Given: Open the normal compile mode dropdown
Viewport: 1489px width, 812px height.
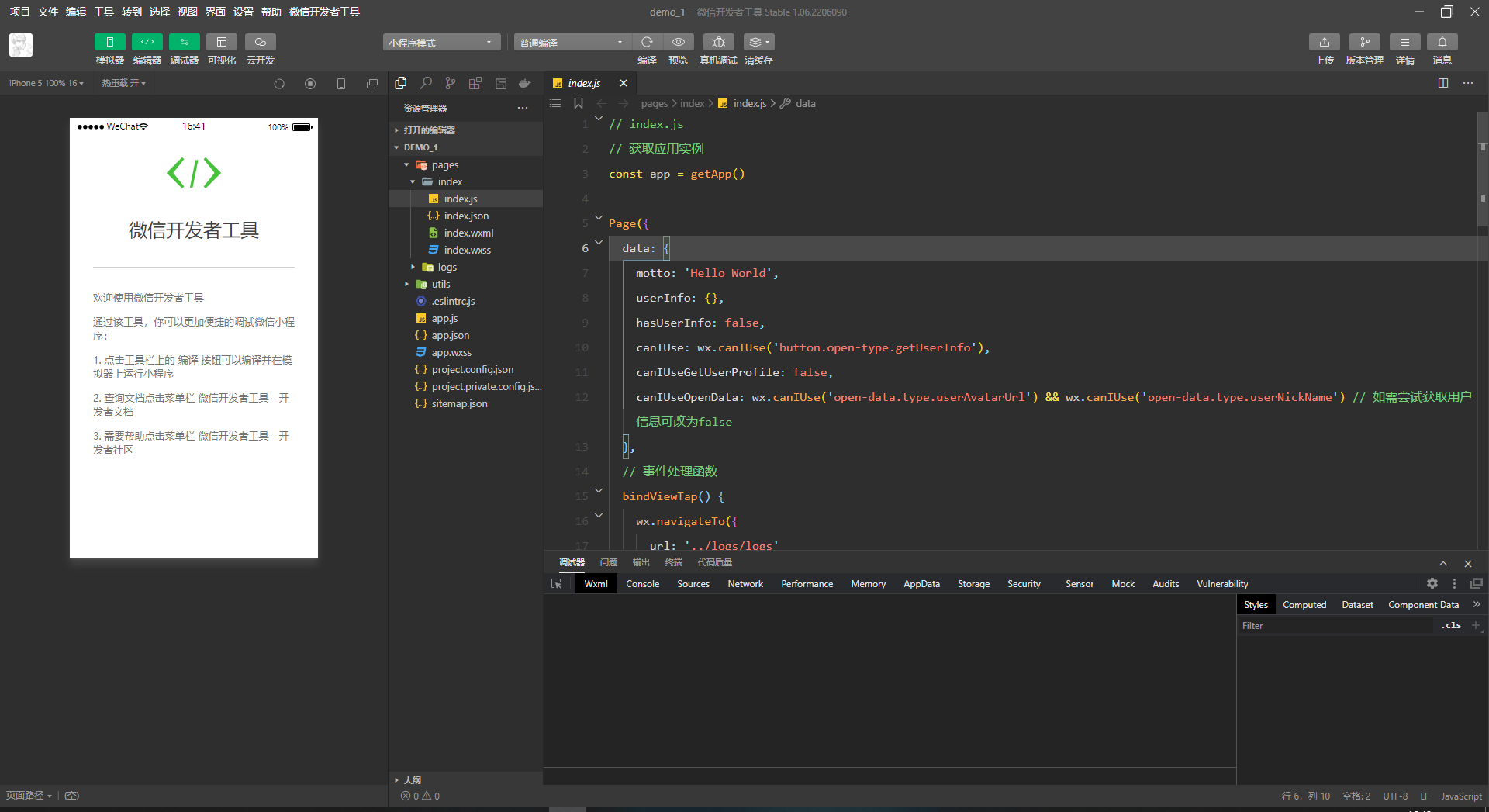Looking at the screenshot, I should (x=572, y=42).
